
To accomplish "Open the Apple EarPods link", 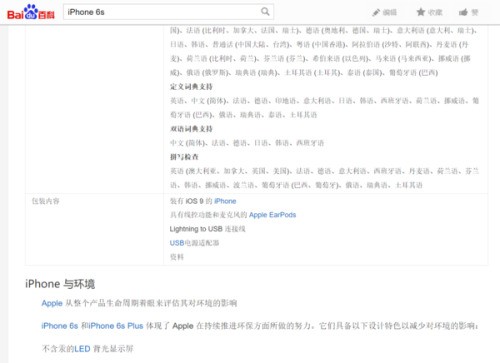I will pos(272,215).
